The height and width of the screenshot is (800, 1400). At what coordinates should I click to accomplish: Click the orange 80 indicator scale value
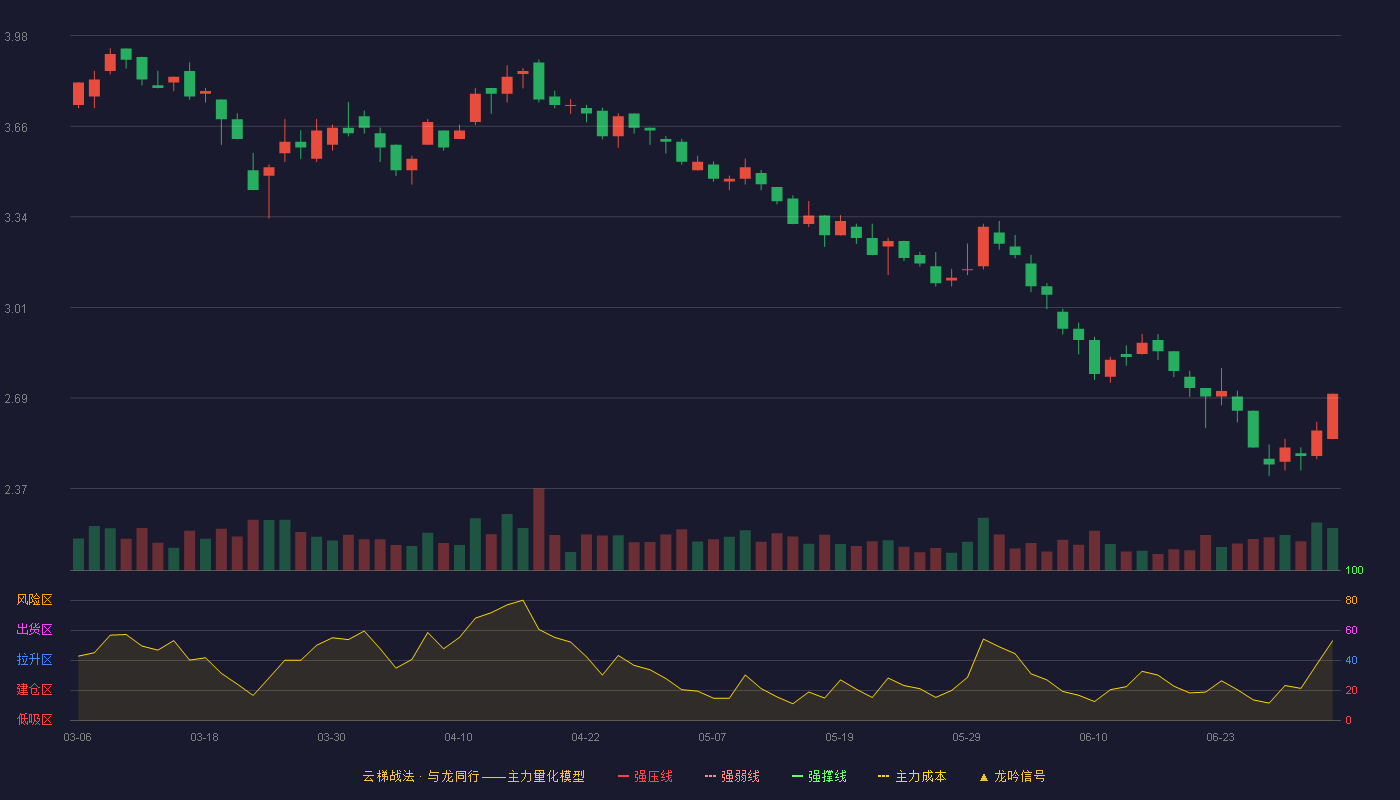point(1351,600)
